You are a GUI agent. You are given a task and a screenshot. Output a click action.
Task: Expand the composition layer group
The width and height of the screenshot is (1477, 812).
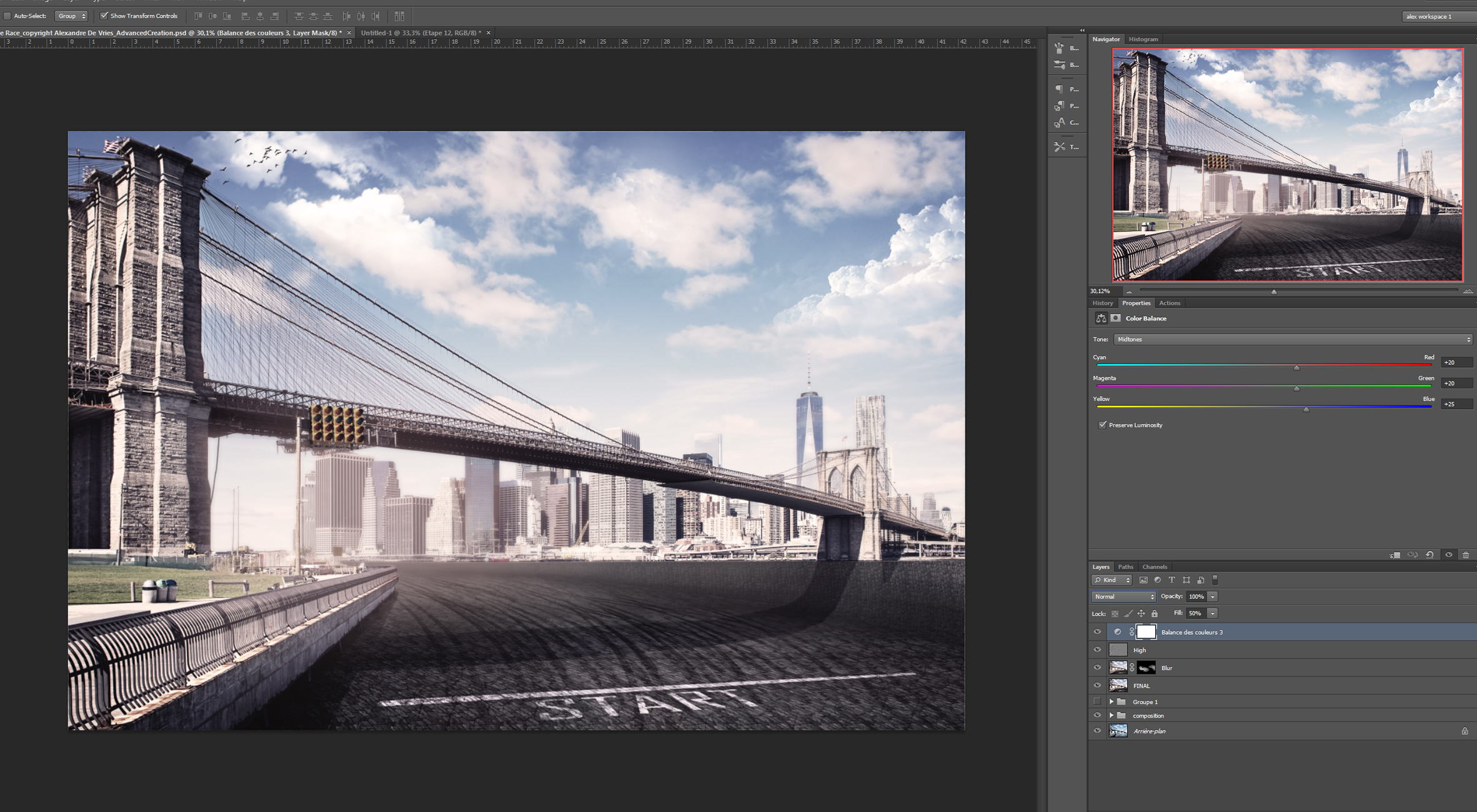tap(1111, 715)
